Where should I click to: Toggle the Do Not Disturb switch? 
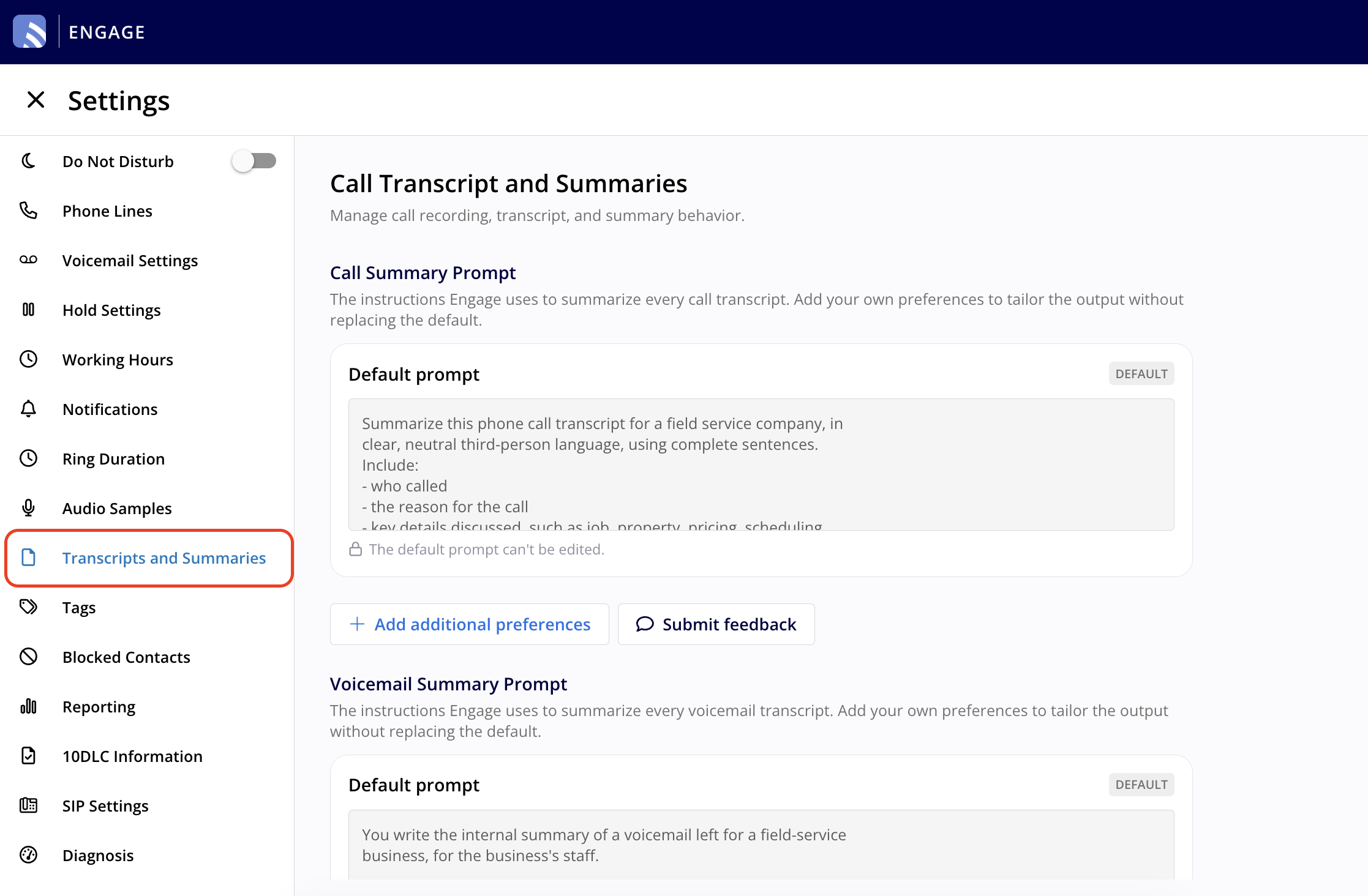click(254, 161)
